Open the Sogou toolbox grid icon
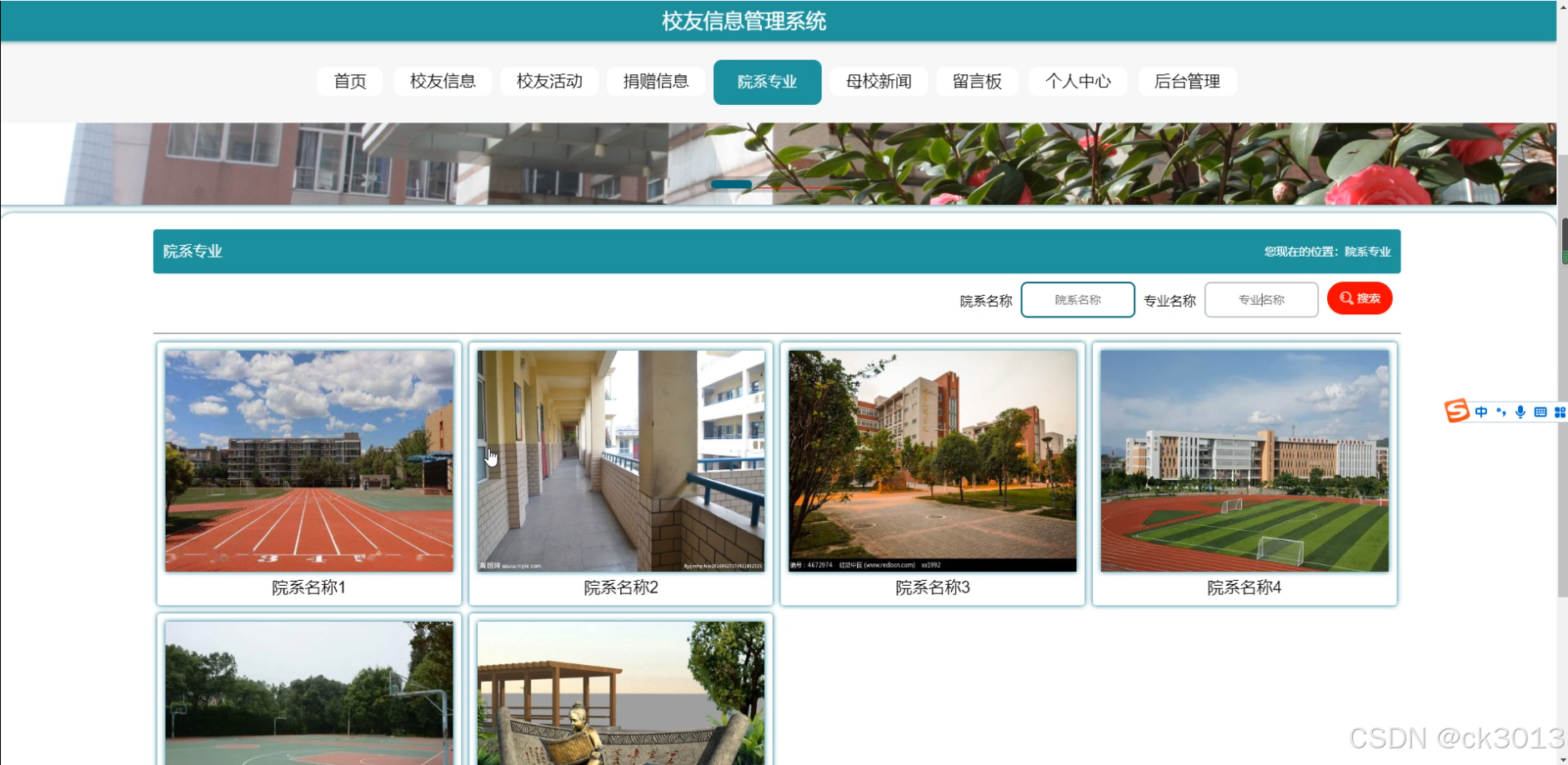Screen dimensions: 1568x765 pos(1560,412)
